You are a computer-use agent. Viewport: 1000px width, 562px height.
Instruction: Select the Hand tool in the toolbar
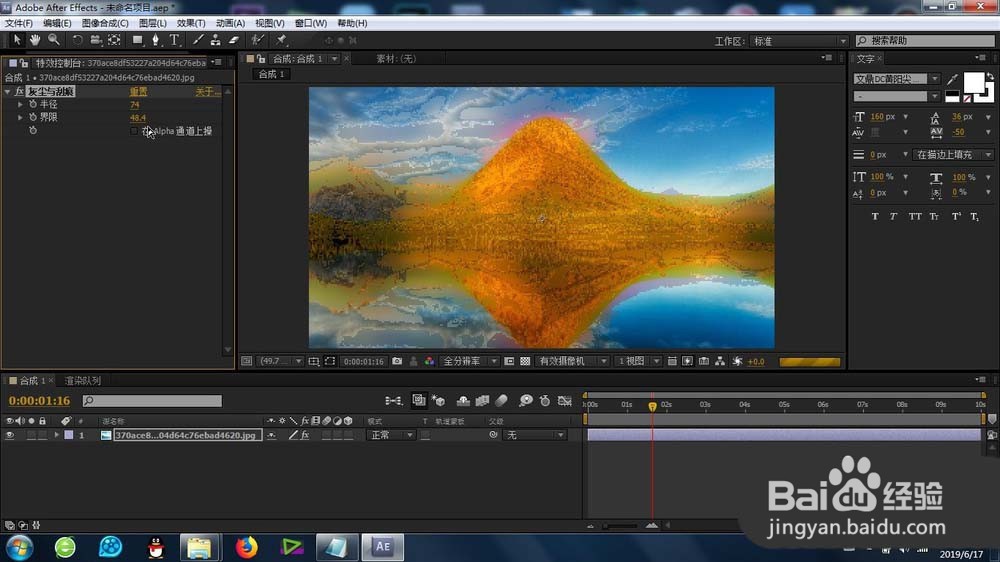(x=35, y=40)
